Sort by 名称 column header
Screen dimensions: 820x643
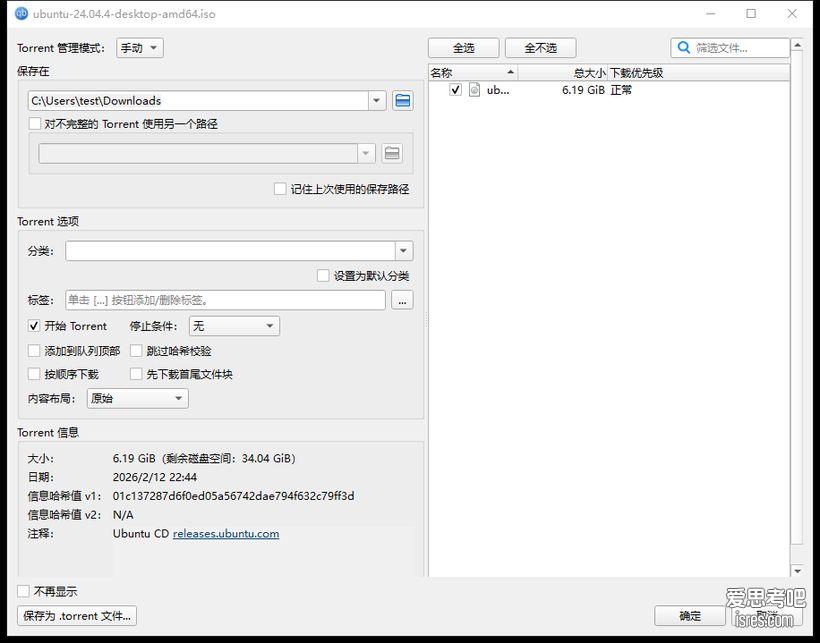[473, 73]
